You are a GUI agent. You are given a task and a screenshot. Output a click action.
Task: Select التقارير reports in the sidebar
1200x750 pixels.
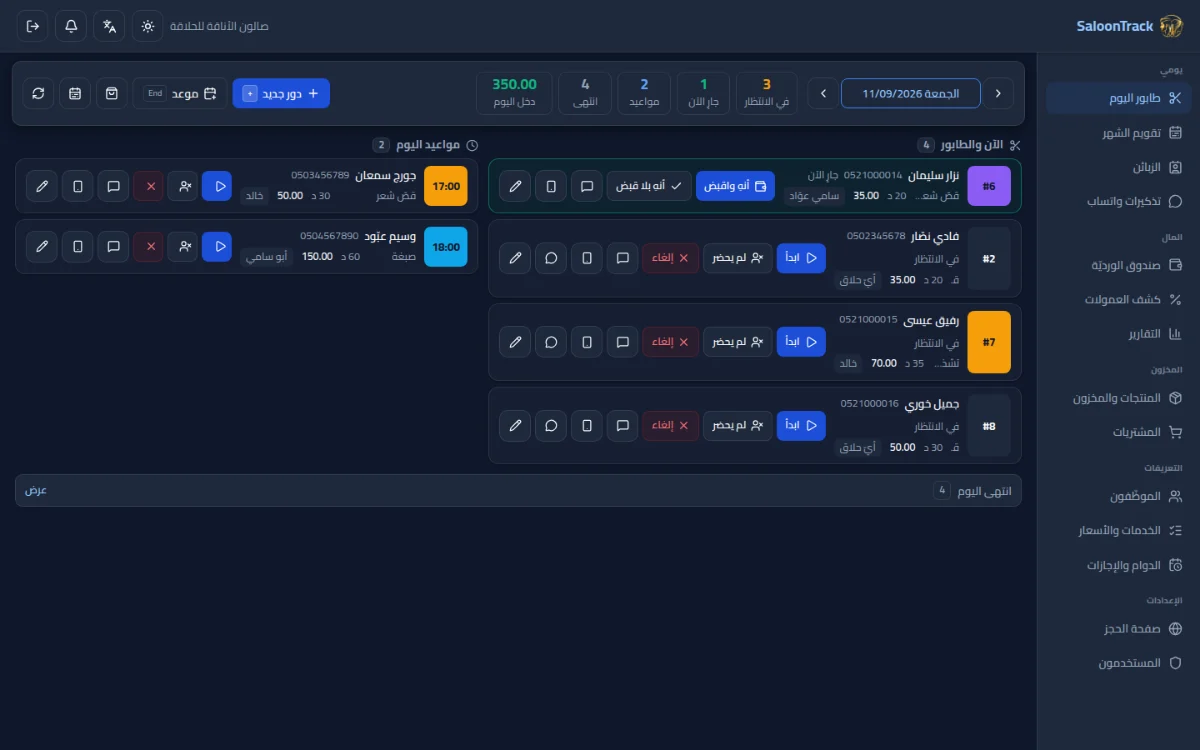coord(1118,334)
